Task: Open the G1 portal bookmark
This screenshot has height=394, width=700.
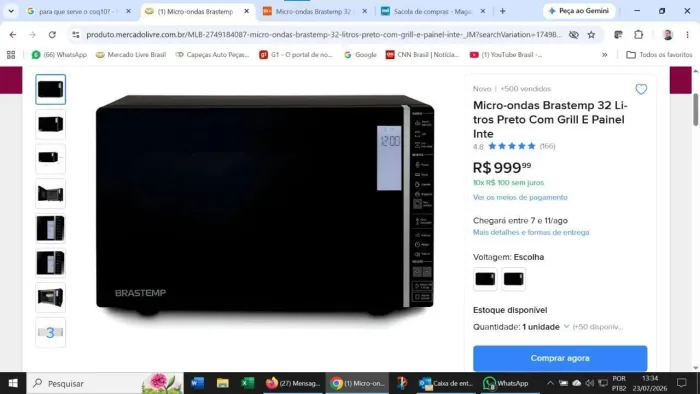Action: pos(296,54)
